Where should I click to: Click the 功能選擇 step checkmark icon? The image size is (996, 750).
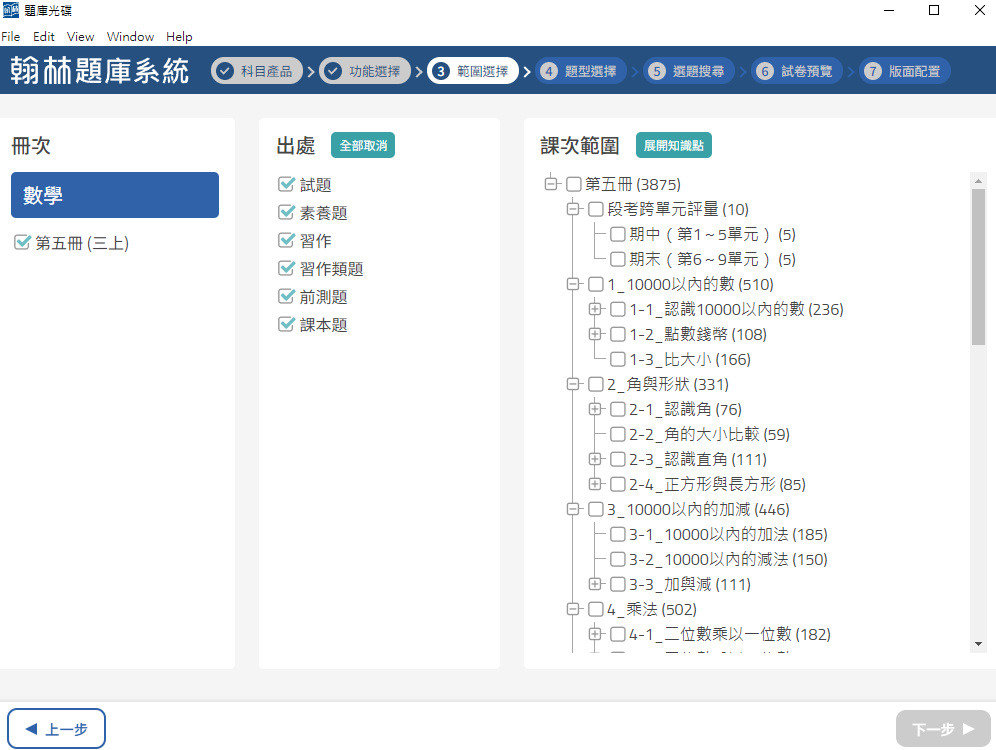(333, 71)
